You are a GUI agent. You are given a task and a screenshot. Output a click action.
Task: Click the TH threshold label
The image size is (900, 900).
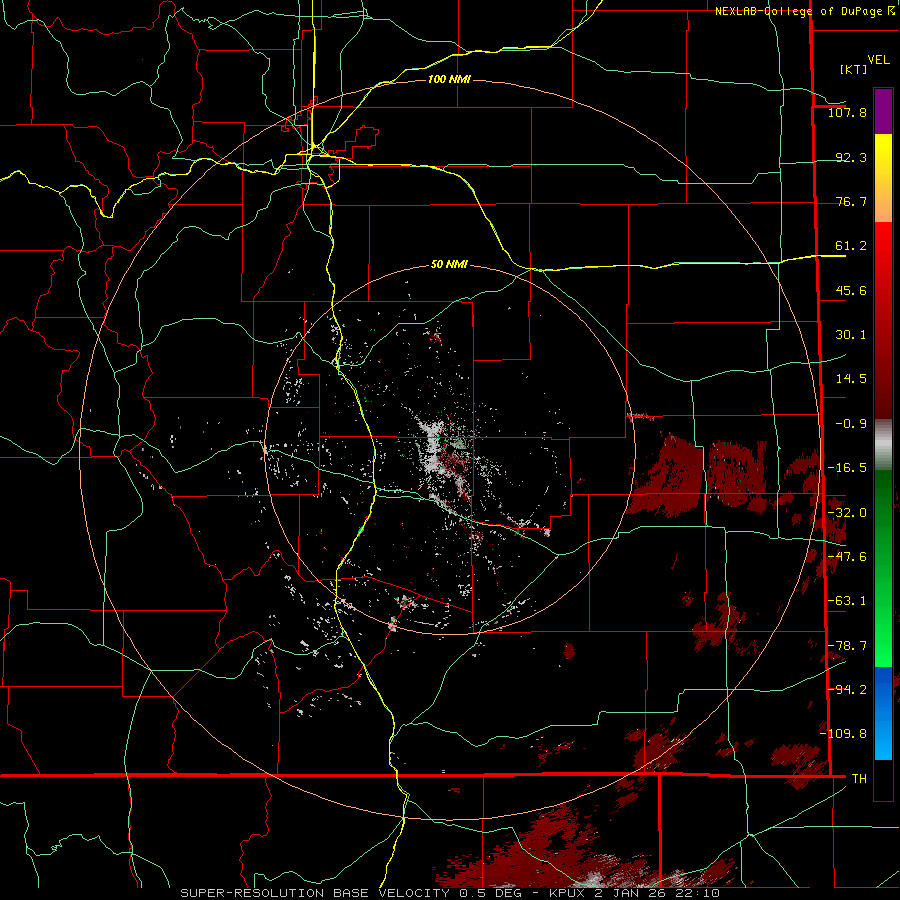click(859, 778)
